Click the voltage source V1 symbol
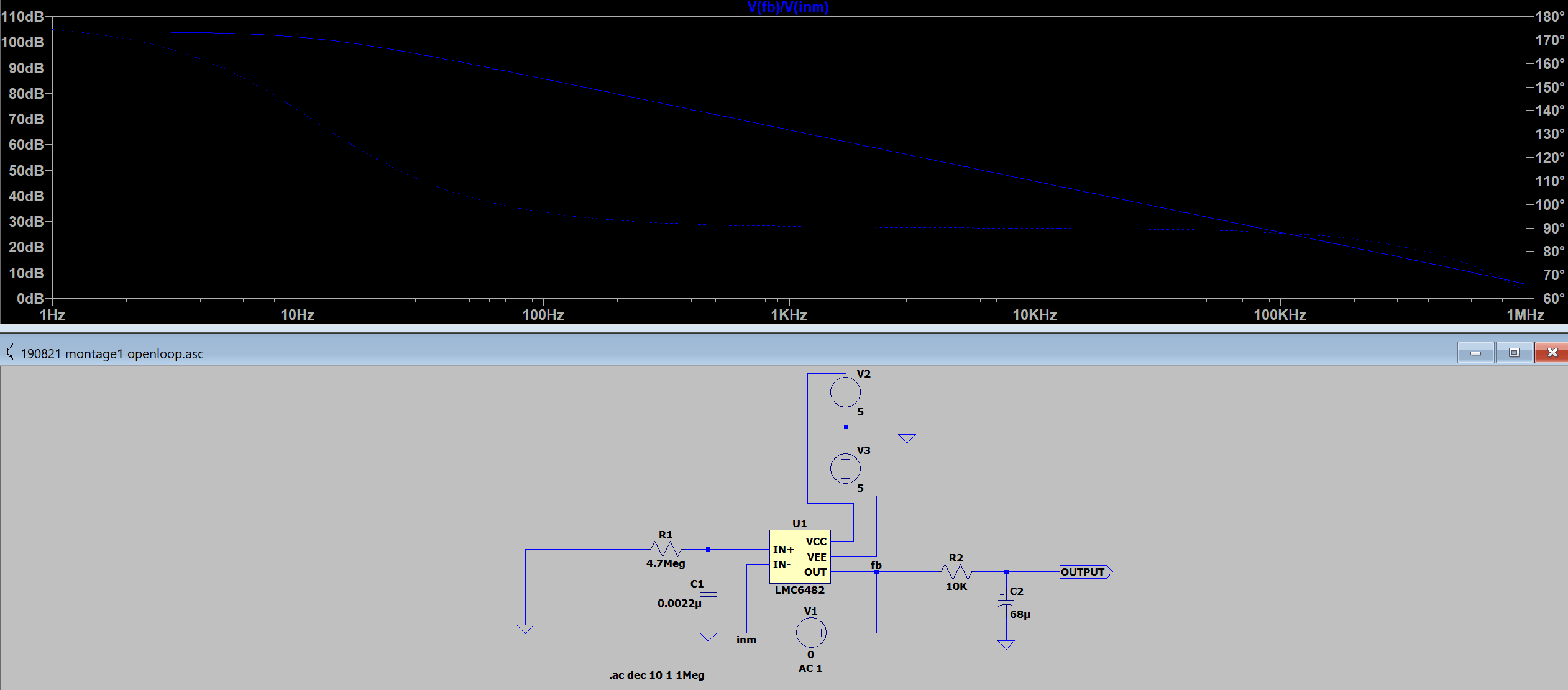Screen dimensions: 1568x690 (810, 632)
